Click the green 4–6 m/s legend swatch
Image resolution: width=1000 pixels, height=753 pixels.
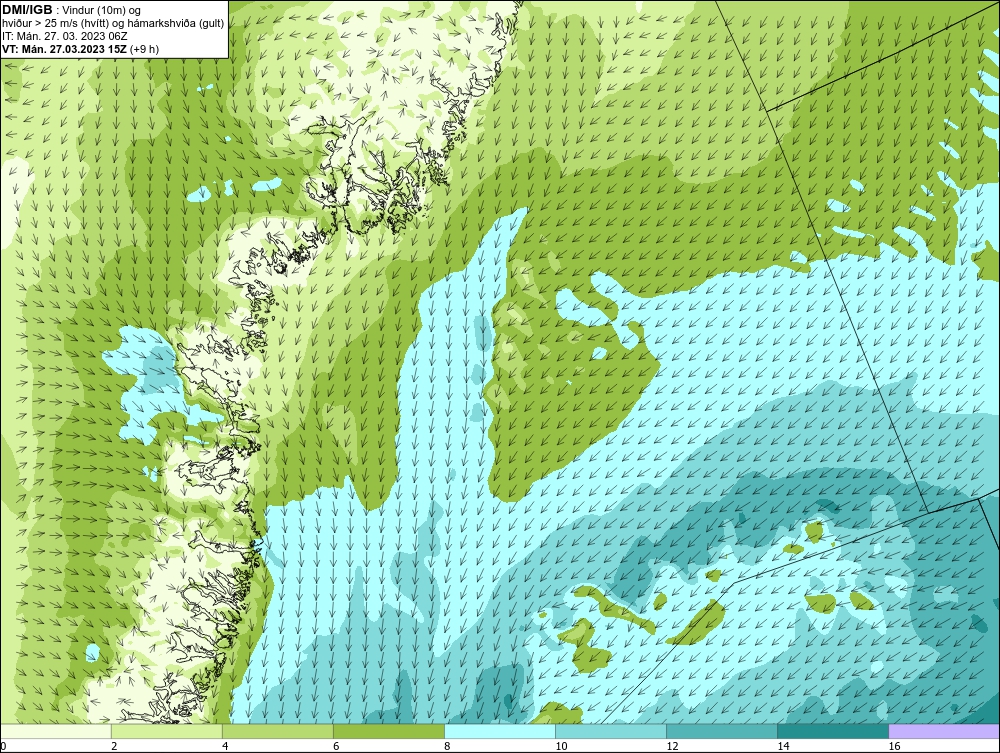[278, 731]
